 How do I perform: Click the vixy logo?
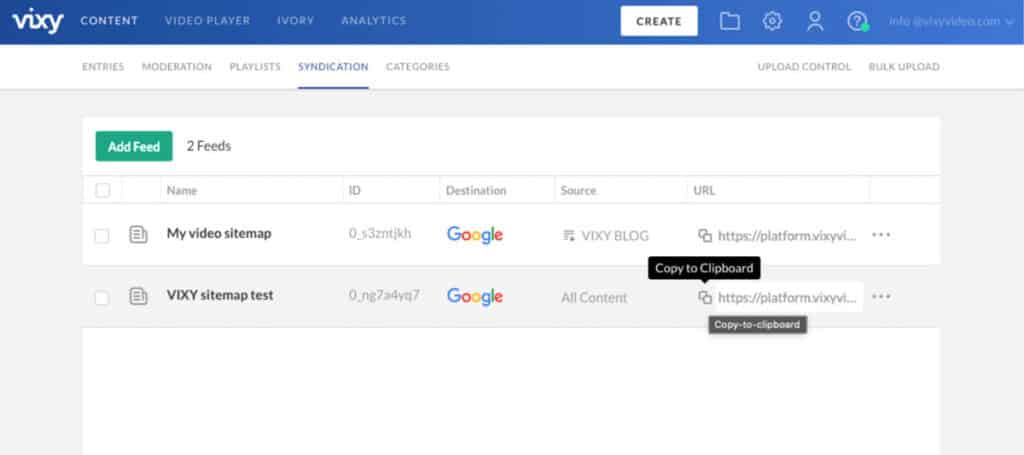click(38, 20)
